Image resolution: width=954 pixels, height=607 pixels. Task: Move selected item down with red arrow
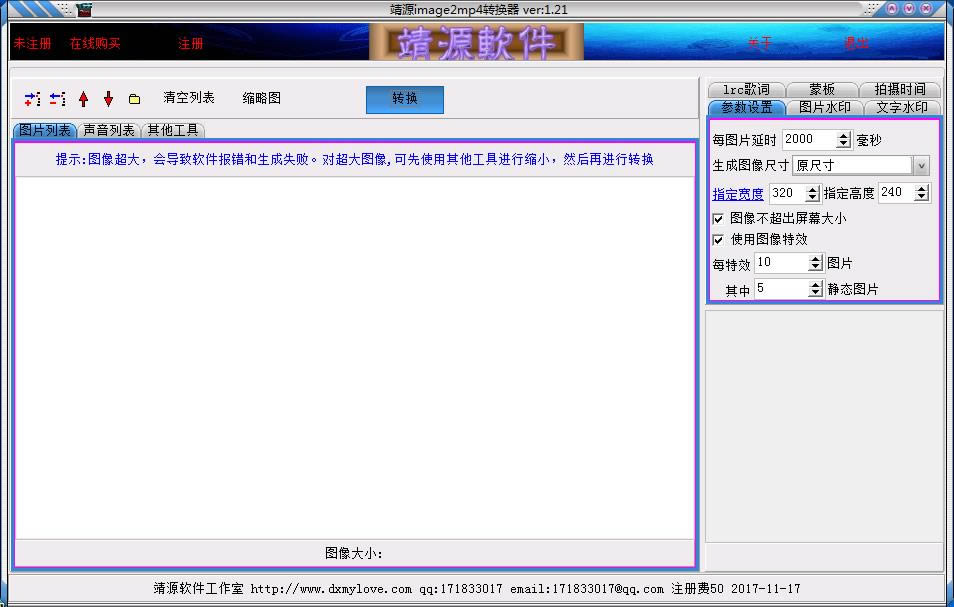pos(108,99)
